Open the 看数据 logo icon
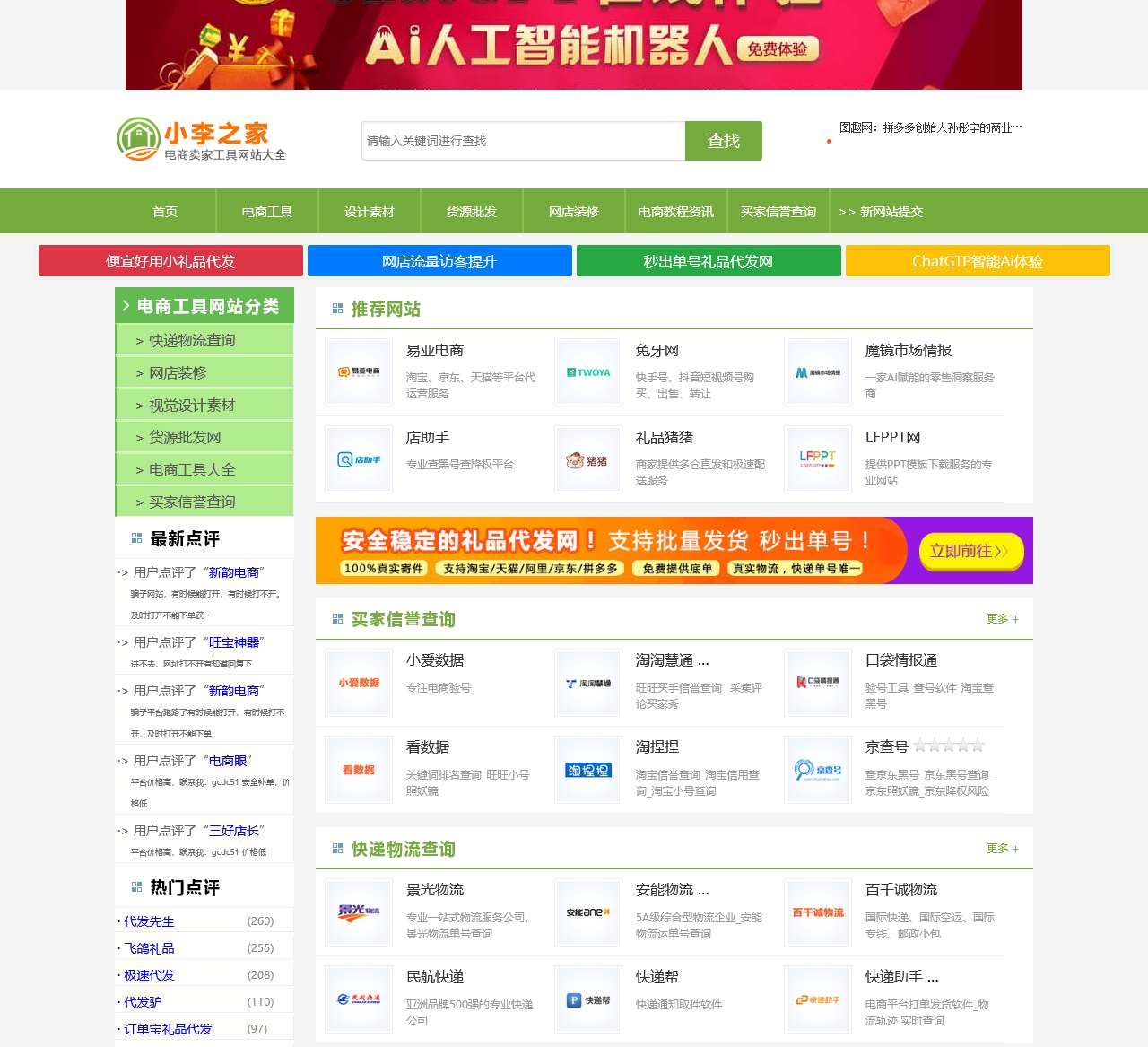 359,769
